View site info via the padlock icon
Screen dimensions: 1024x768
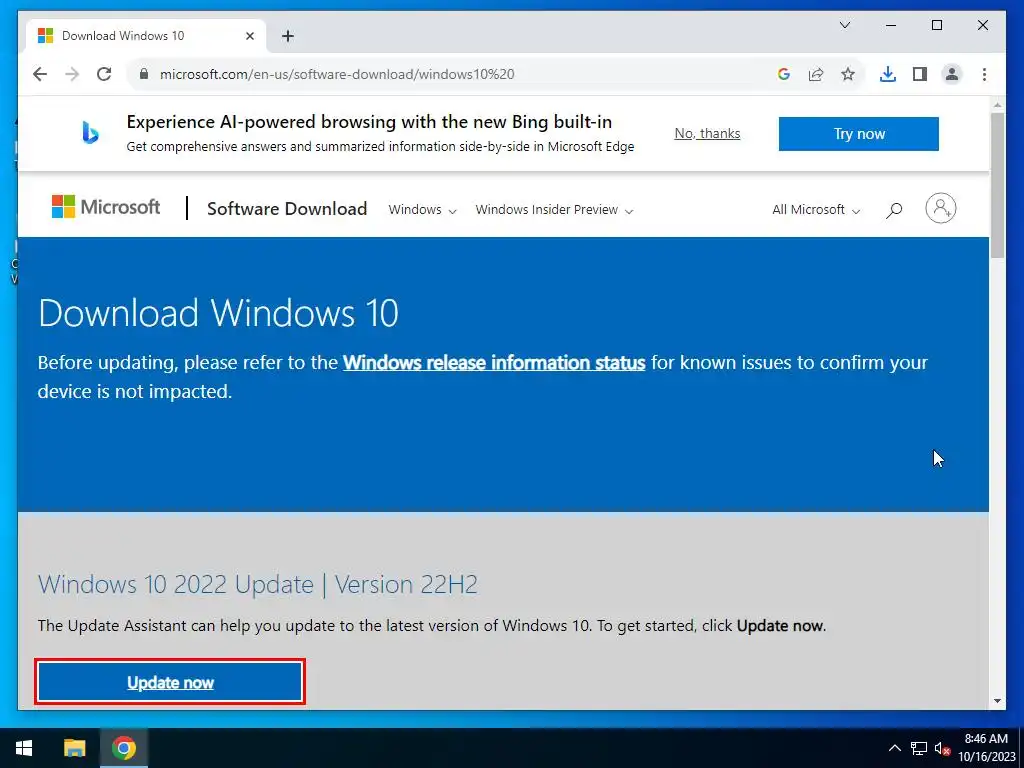click(x=144, y=74)
